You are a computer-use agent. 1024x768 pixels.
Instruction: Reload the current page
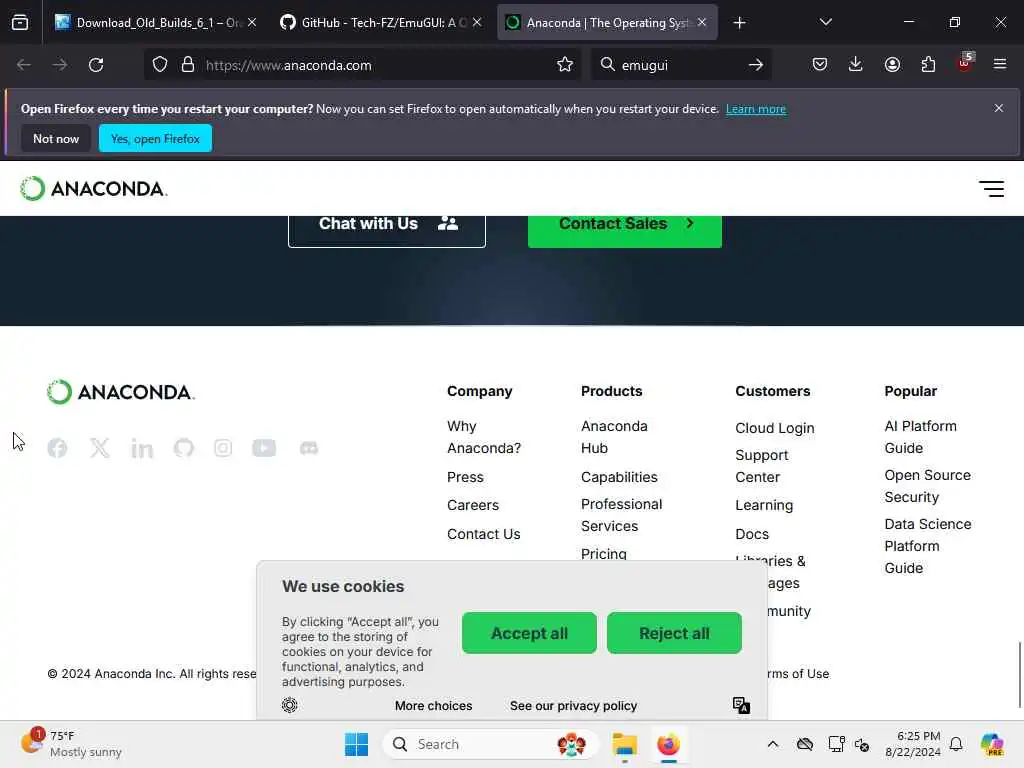pyautogui.click(x=96, y=65)
